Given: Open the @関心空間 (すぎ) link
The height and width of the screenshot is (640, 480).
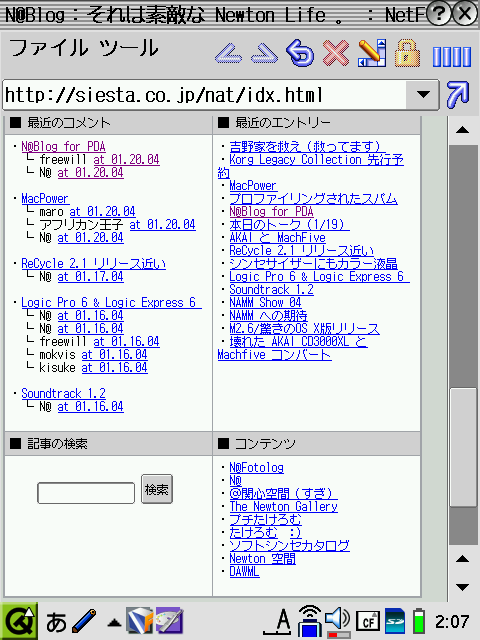Looking at the screenshot, I should 283,494.
